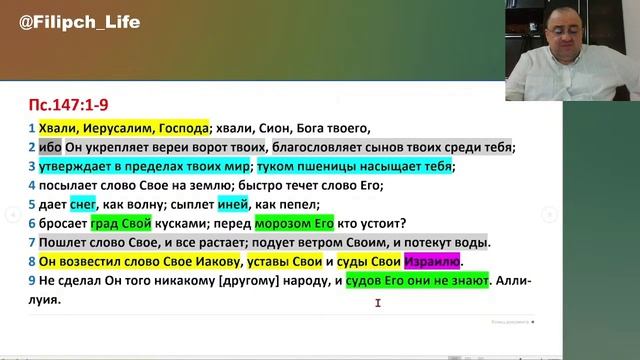Click yellow-highlighted "Хвали, Иерусалим, Господа"
This screenshot has height=360, width=640.
(124, 128)
